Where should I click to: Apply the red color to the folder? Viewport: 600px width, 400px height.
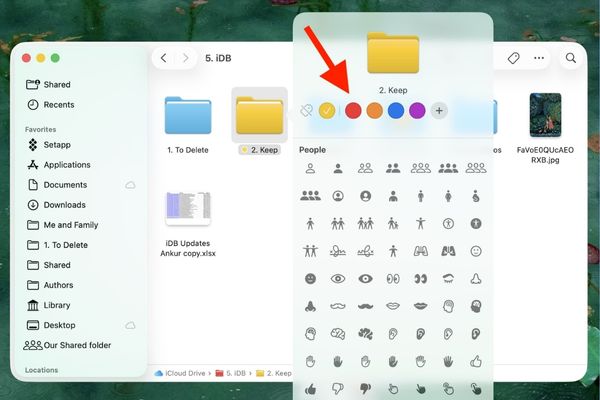point(353,111)
